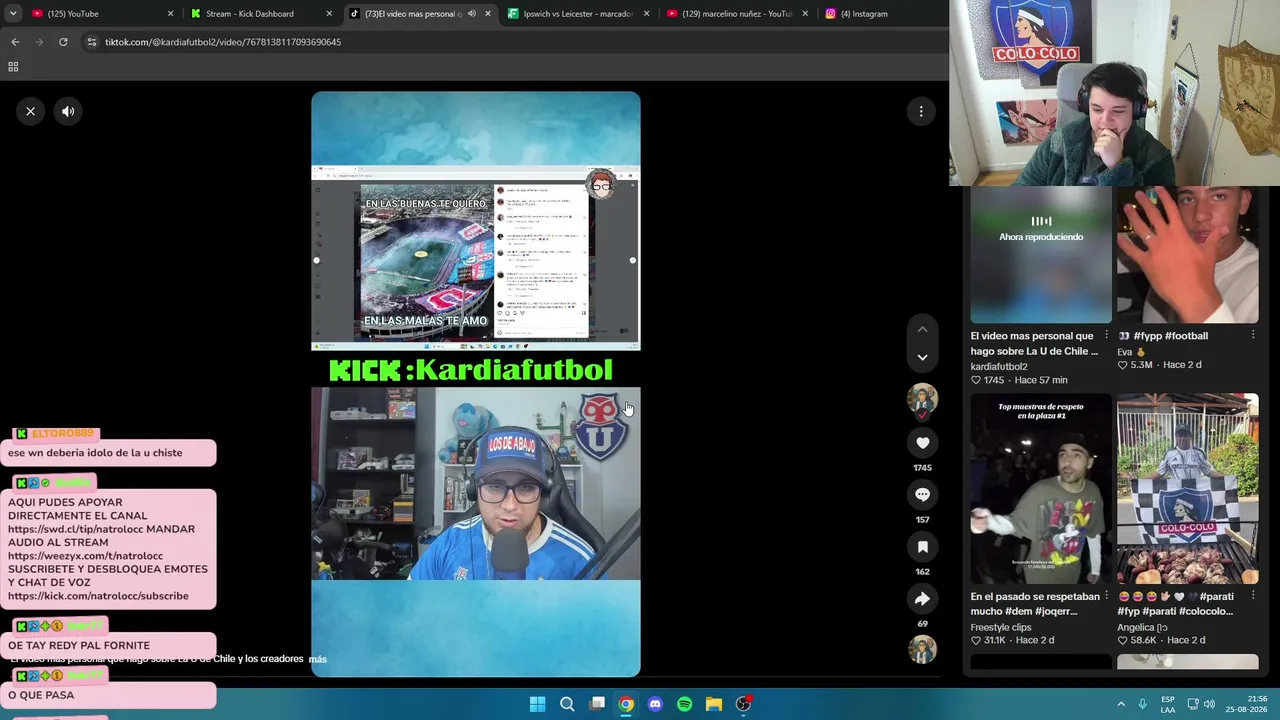This screenshot has height=720, width=1280.
Task: Open the volume tray icon
Action: 1209,705
